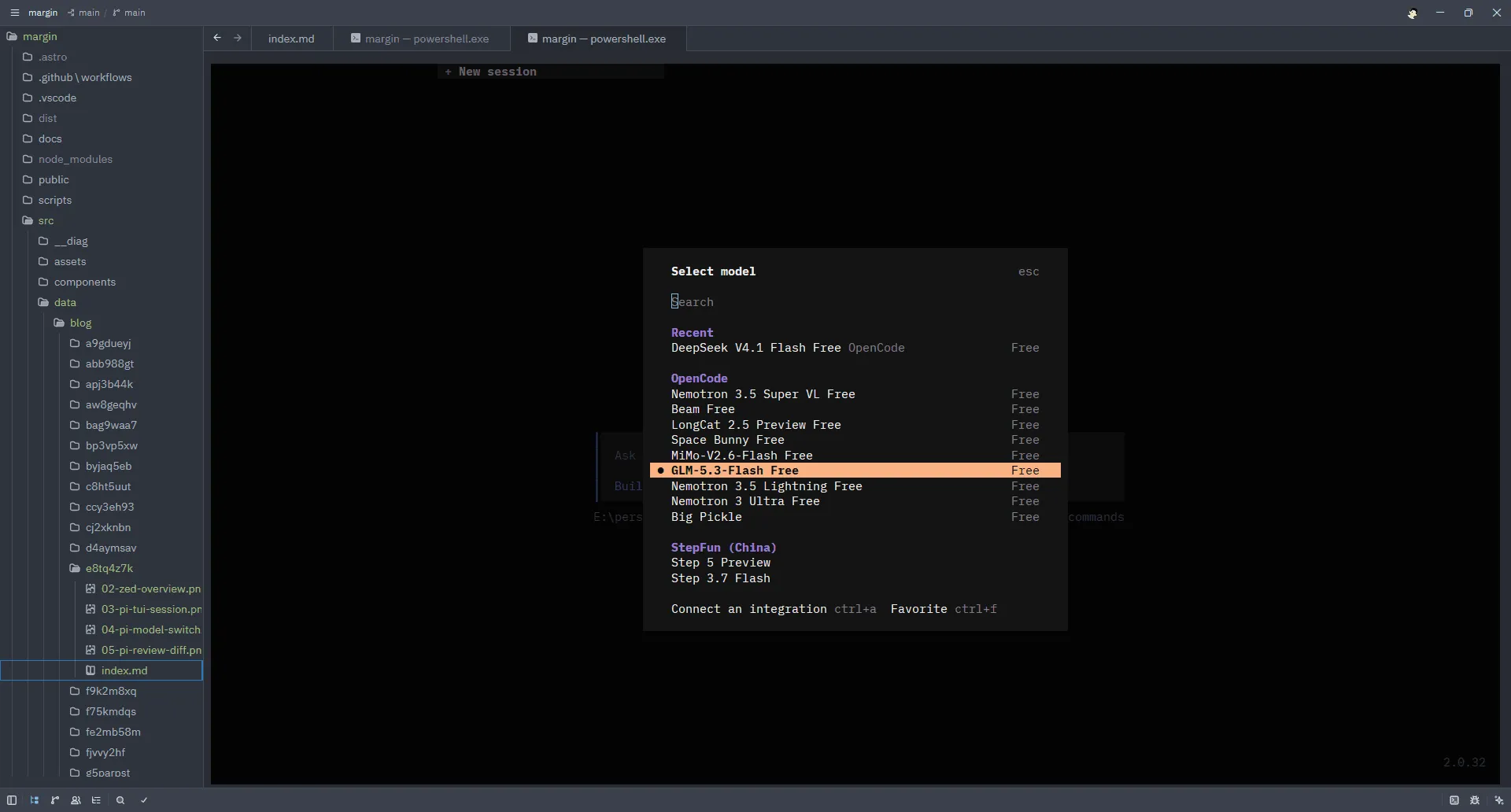This screenshot has width=1511, height=812.
Task: Go back with the left arrow button
Action: point(217,38)
